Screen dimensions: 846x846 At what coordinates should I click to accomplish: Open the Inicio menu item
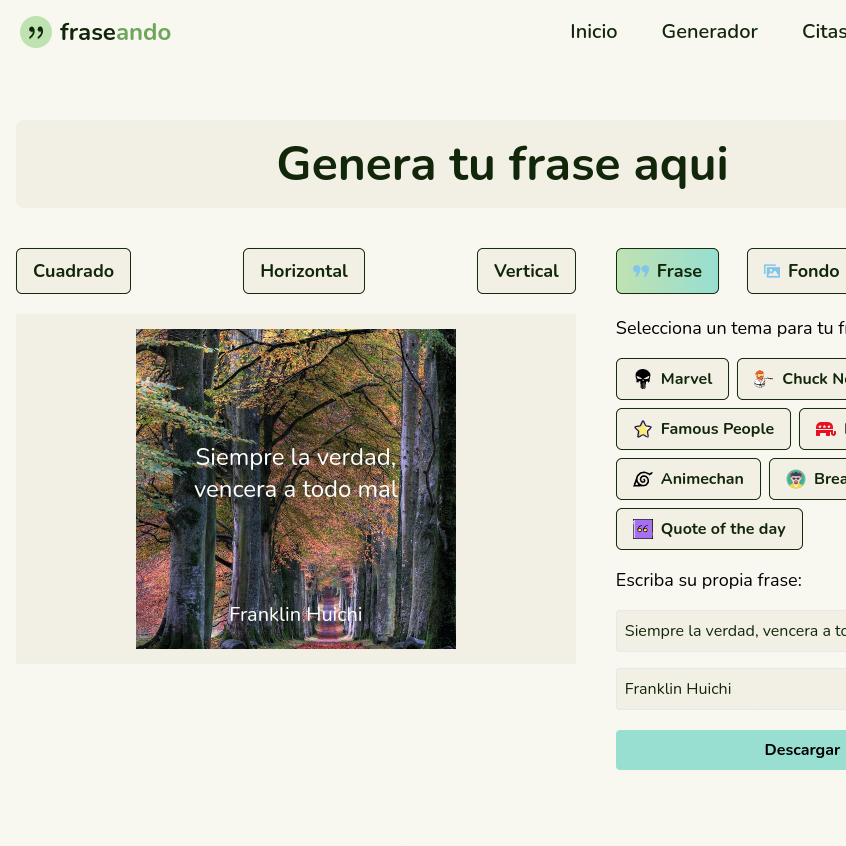(x=593, y=31)
